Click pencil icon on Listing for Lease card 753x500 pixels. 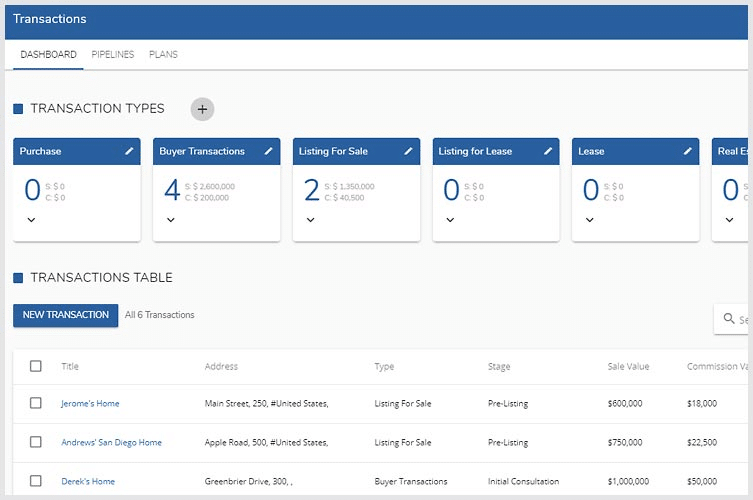[x=548, y=151]
